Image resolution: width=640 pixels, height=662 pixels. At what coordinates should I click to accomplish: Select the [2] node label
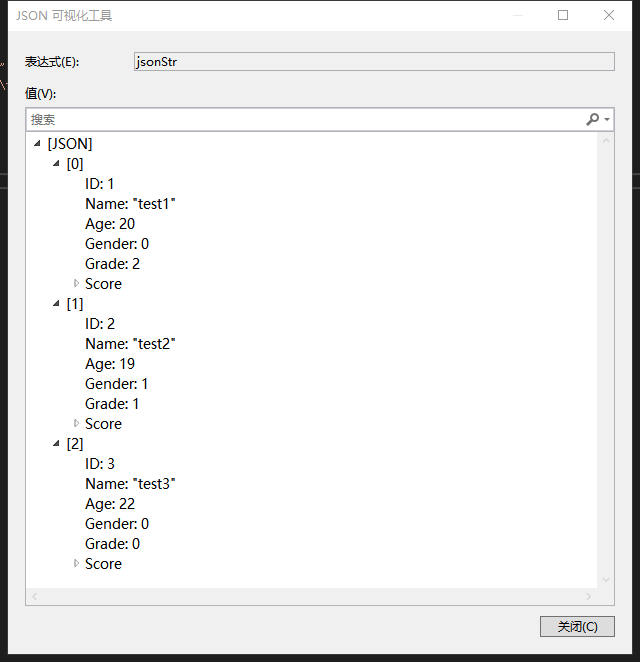pyautogui.click(x=75, y=444)
